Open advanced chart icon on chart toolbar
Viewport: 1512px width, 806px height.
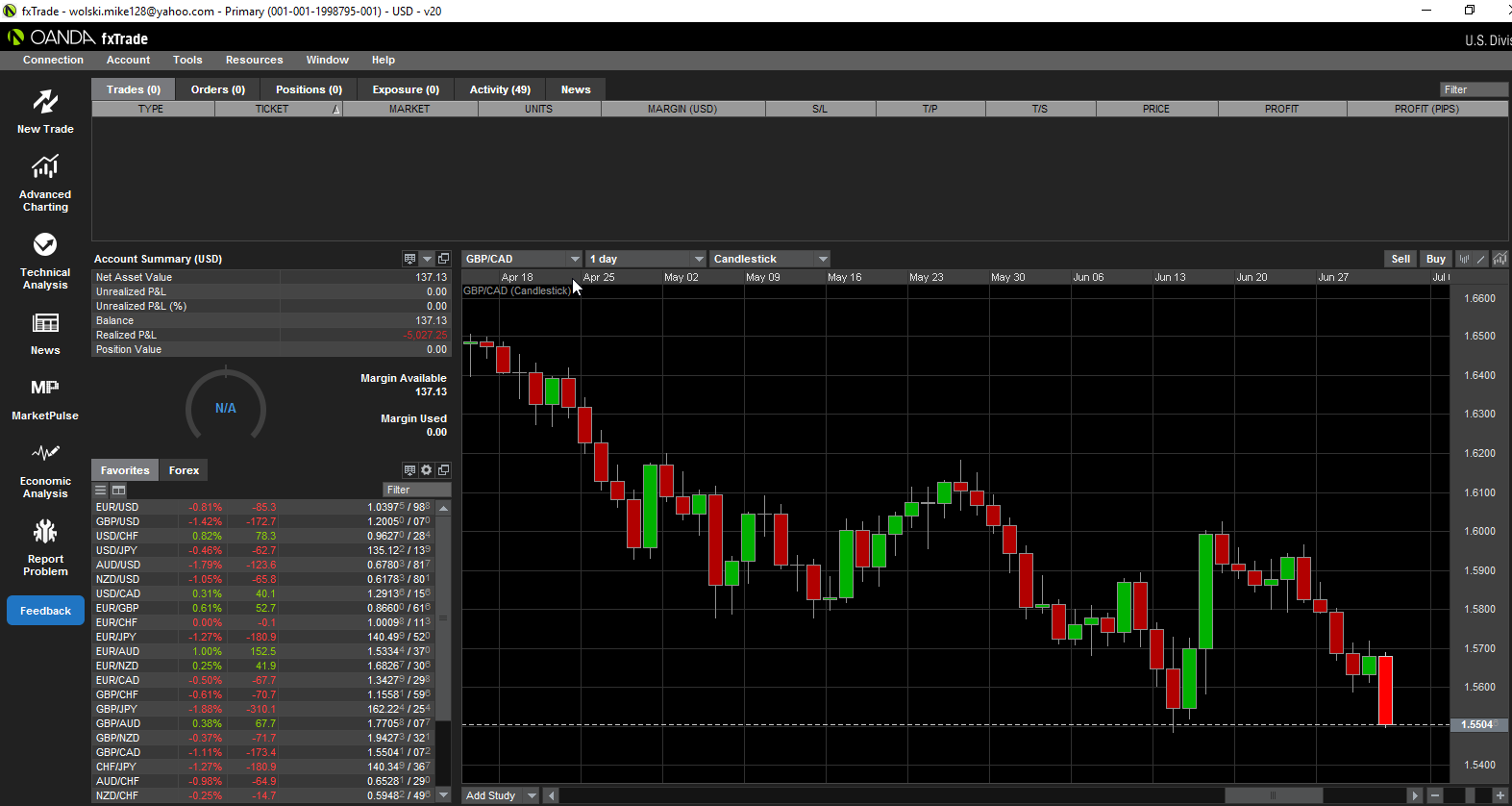pyautogui.click(x=1500, y=259)
